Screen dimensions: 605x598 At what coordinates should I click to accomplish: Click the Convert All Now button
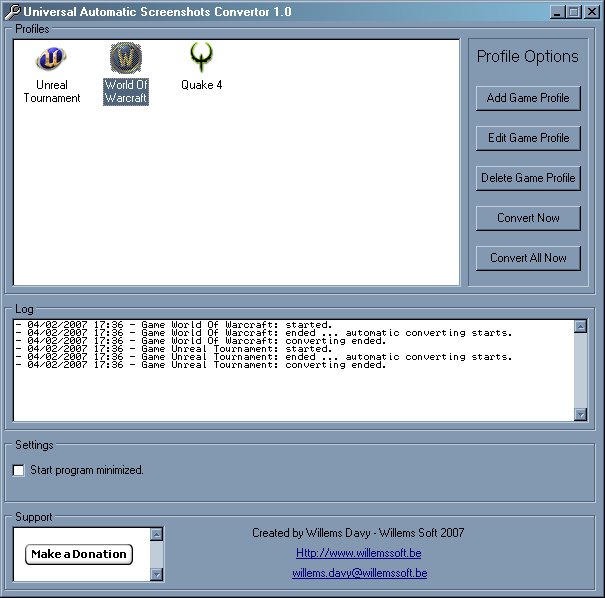(x=528, y=258)
